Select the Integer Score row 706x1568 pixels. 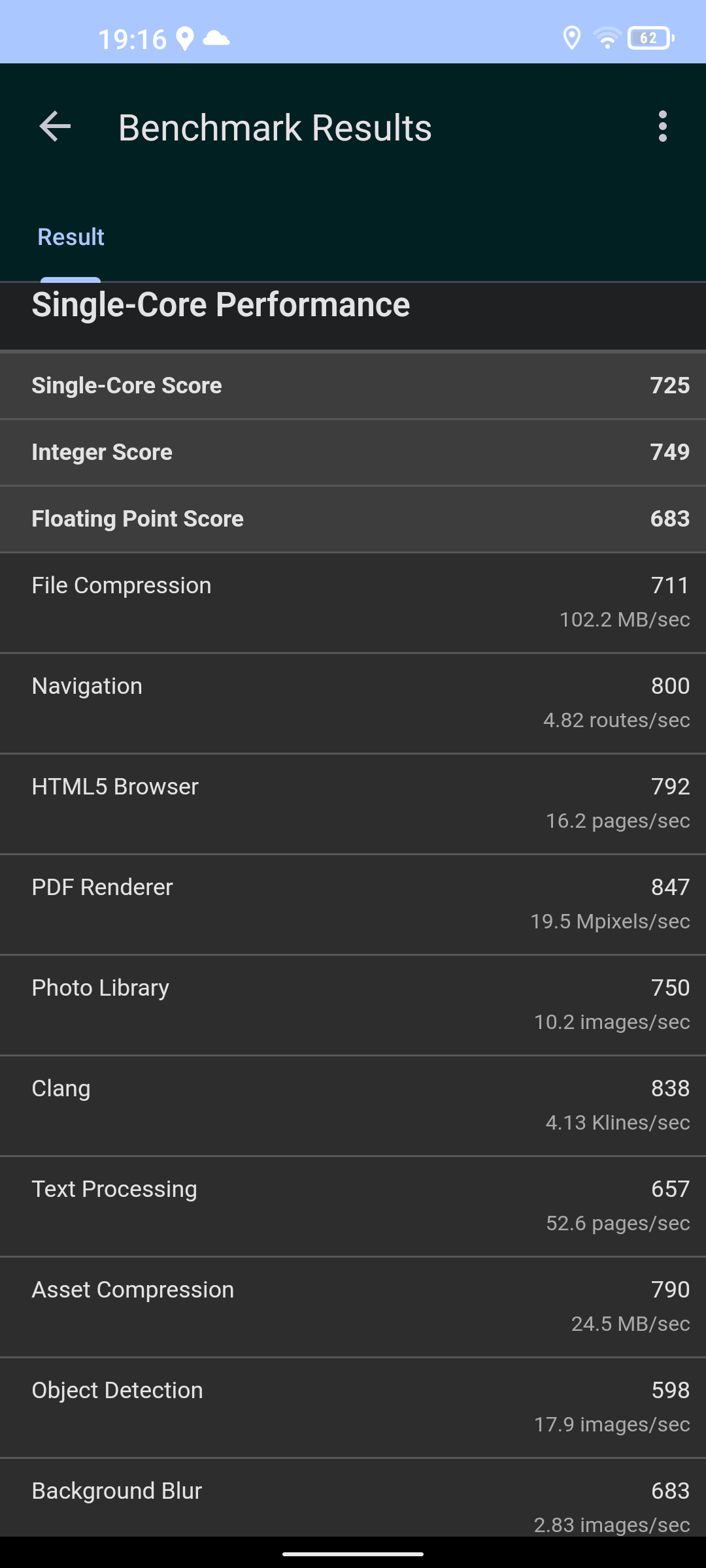click(x=353, y=452)
